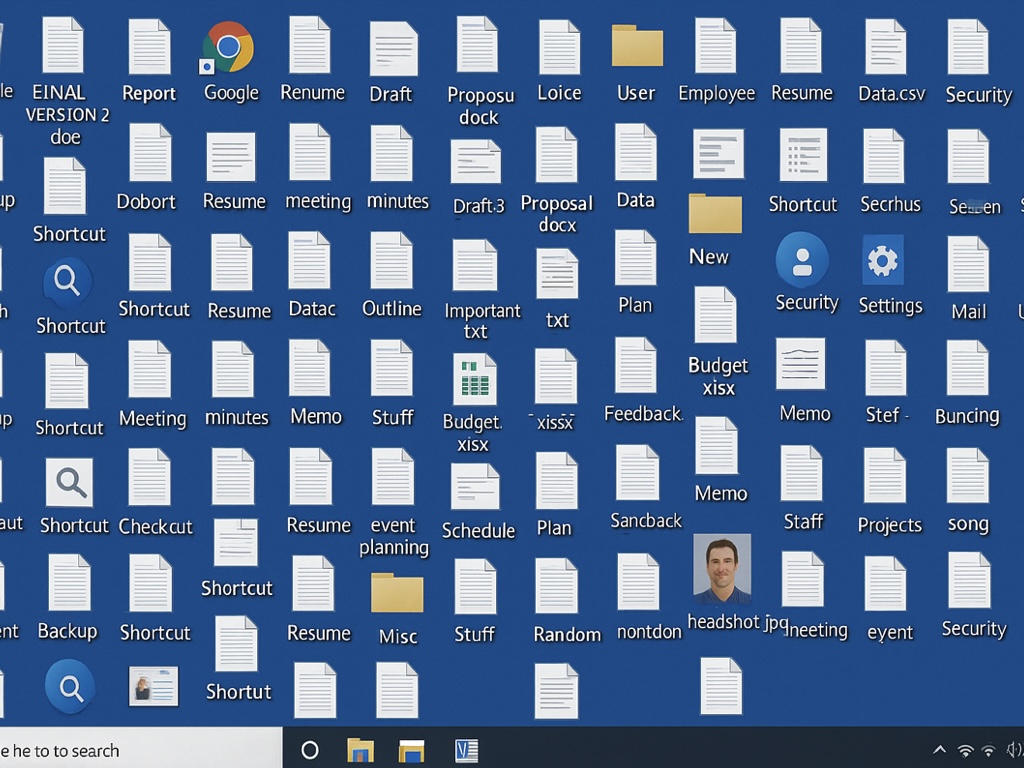The width and height of the screenshot is (1024, 768).
Task: Select the folder named New
Action: 715,215
